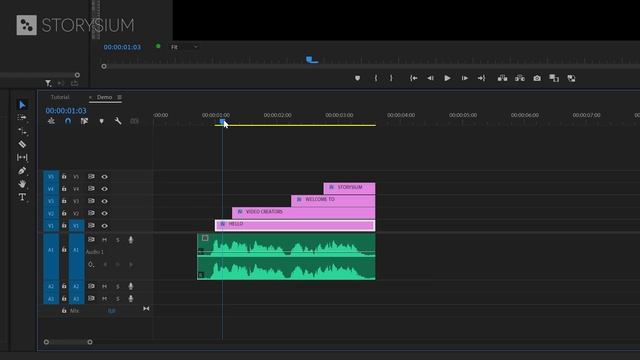Screen dimensions: 640x360
Task: Add a marker in the timeline panel
Action: [x=101, y=121]
